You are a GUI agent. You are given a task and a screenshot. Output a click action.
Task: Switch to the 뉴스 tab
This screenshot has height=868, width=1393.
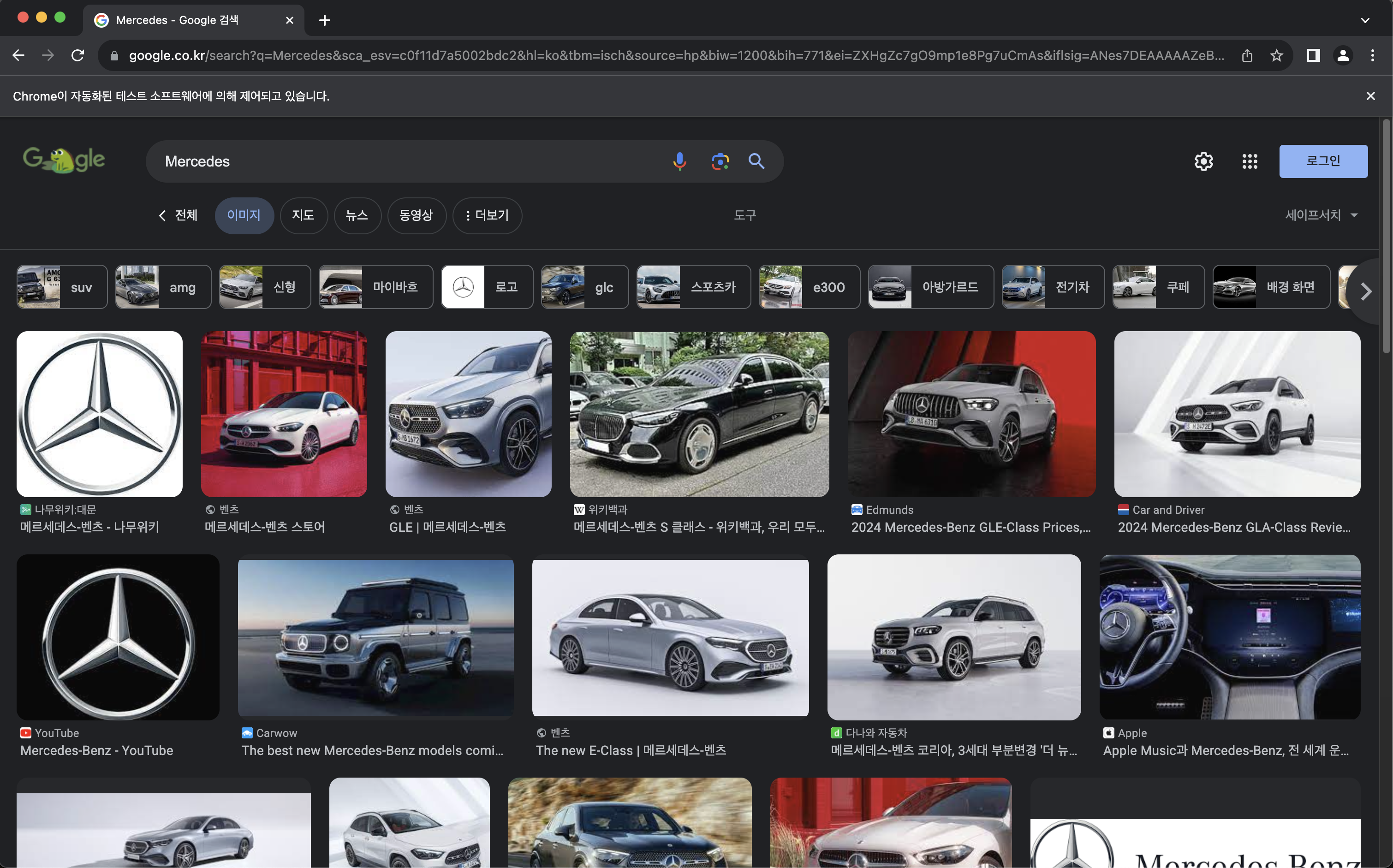point(357,215)
